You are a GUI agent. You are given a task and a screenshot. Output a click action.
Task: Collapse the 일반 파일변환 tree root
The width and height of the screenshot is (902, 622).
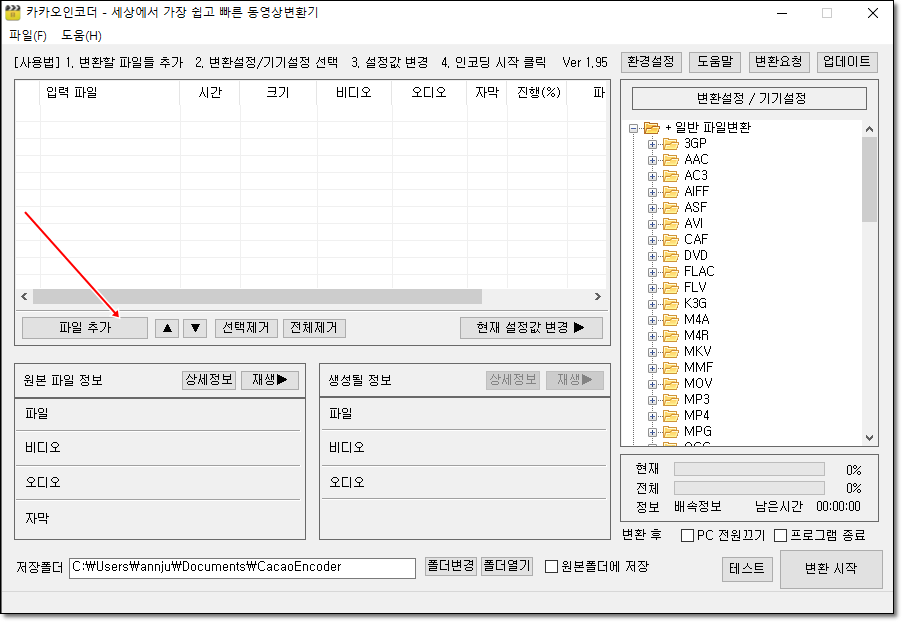(633, 128)
